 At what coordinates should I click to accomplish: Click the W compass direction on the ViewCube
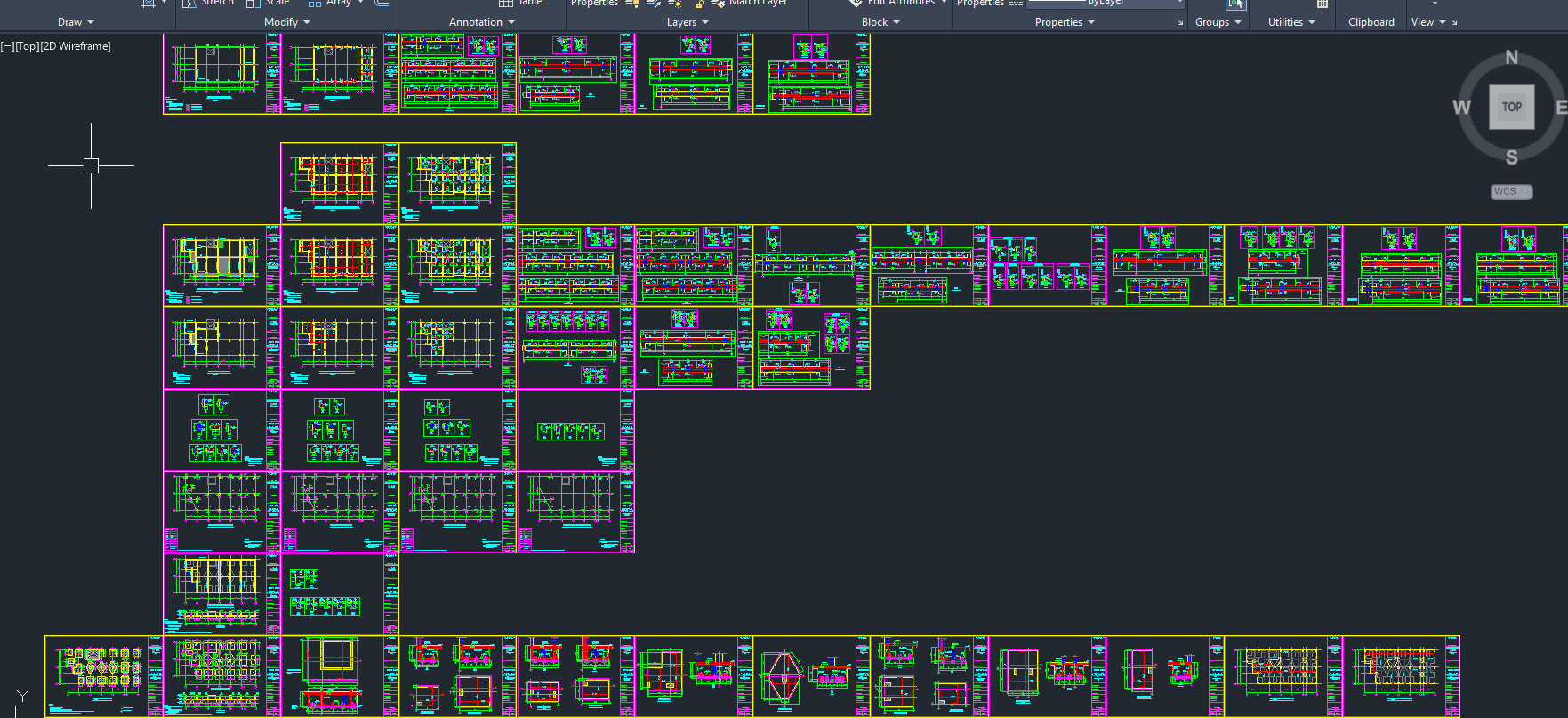1461,108
